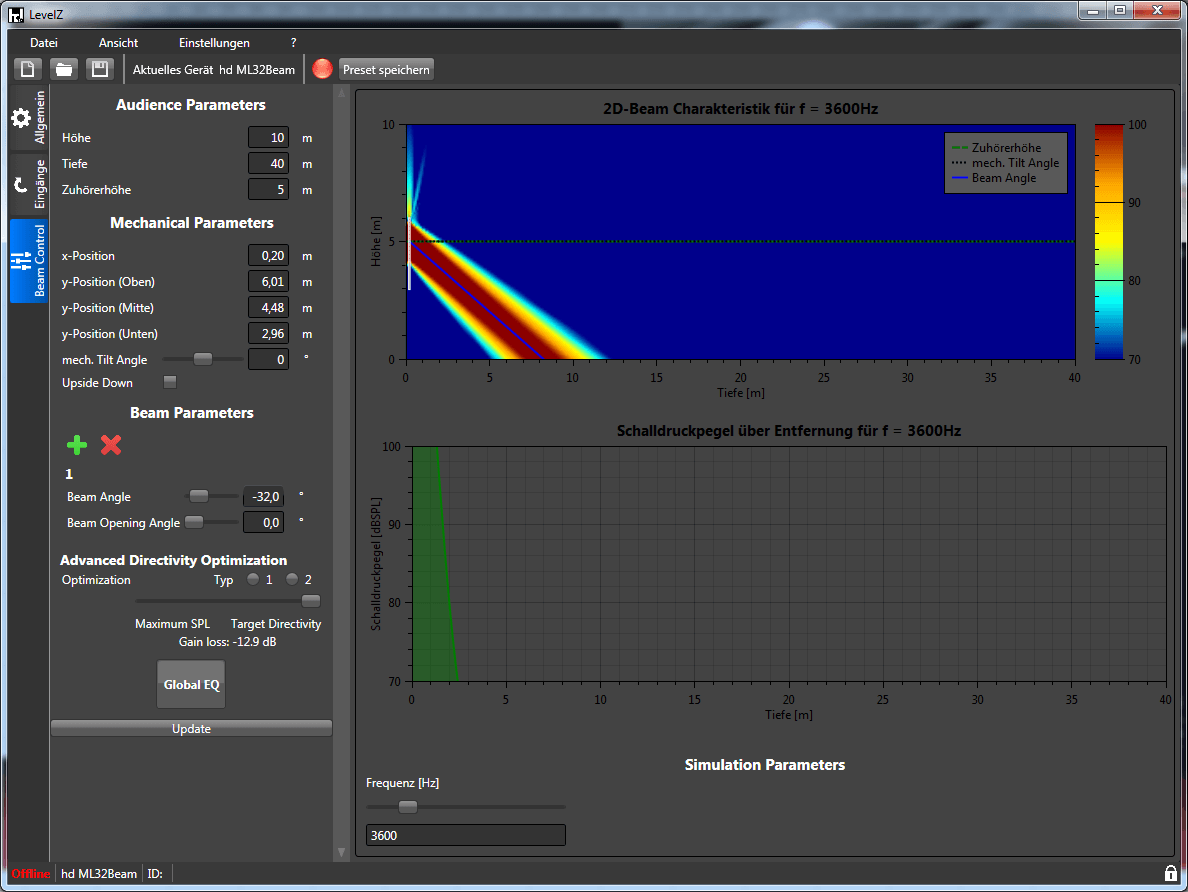Click the Update button
The height and width of the screenshot is (892, 1188).
coord(191,729)
